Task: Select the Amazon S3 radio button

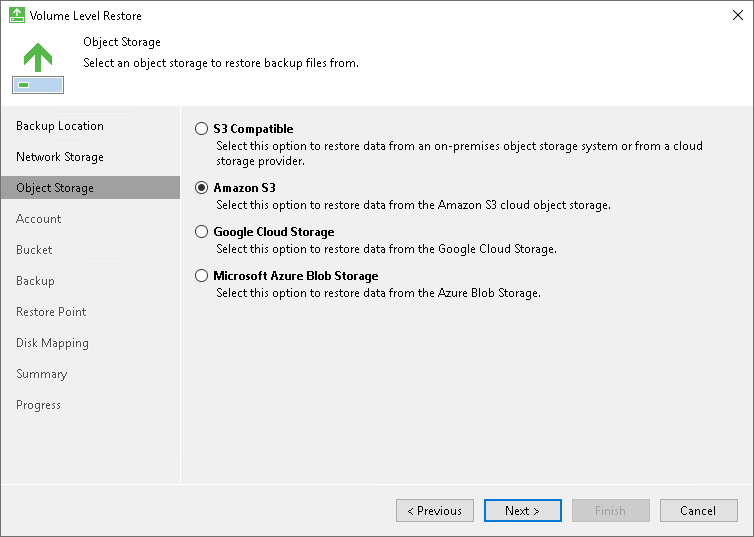Action: point(201,187)
